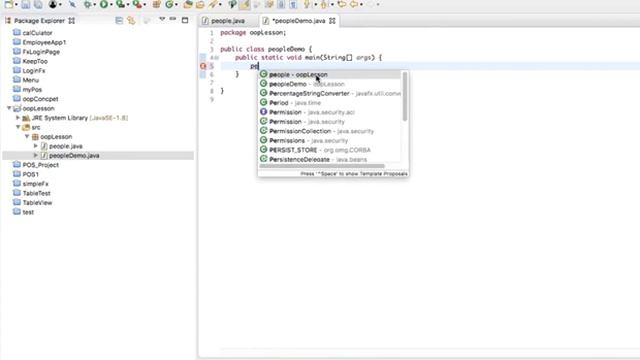The image size is (640, 360).
Task: Click the New file wizard icon
Action: tap(8, 4)
